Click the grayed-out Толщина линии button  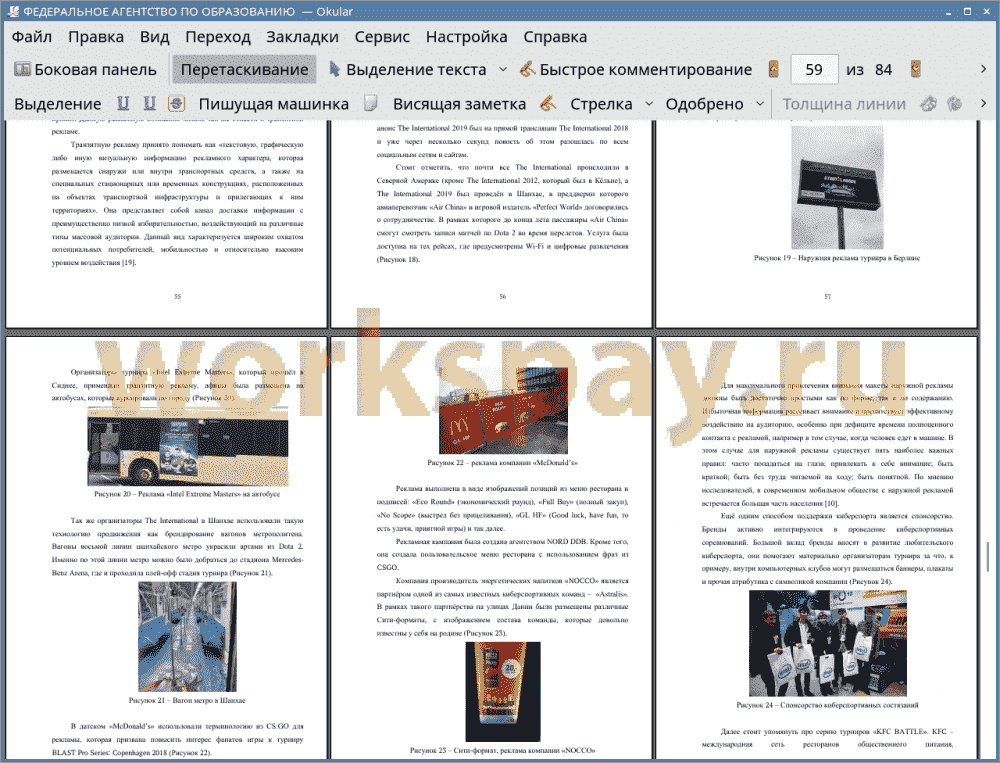tap(844, 104)
